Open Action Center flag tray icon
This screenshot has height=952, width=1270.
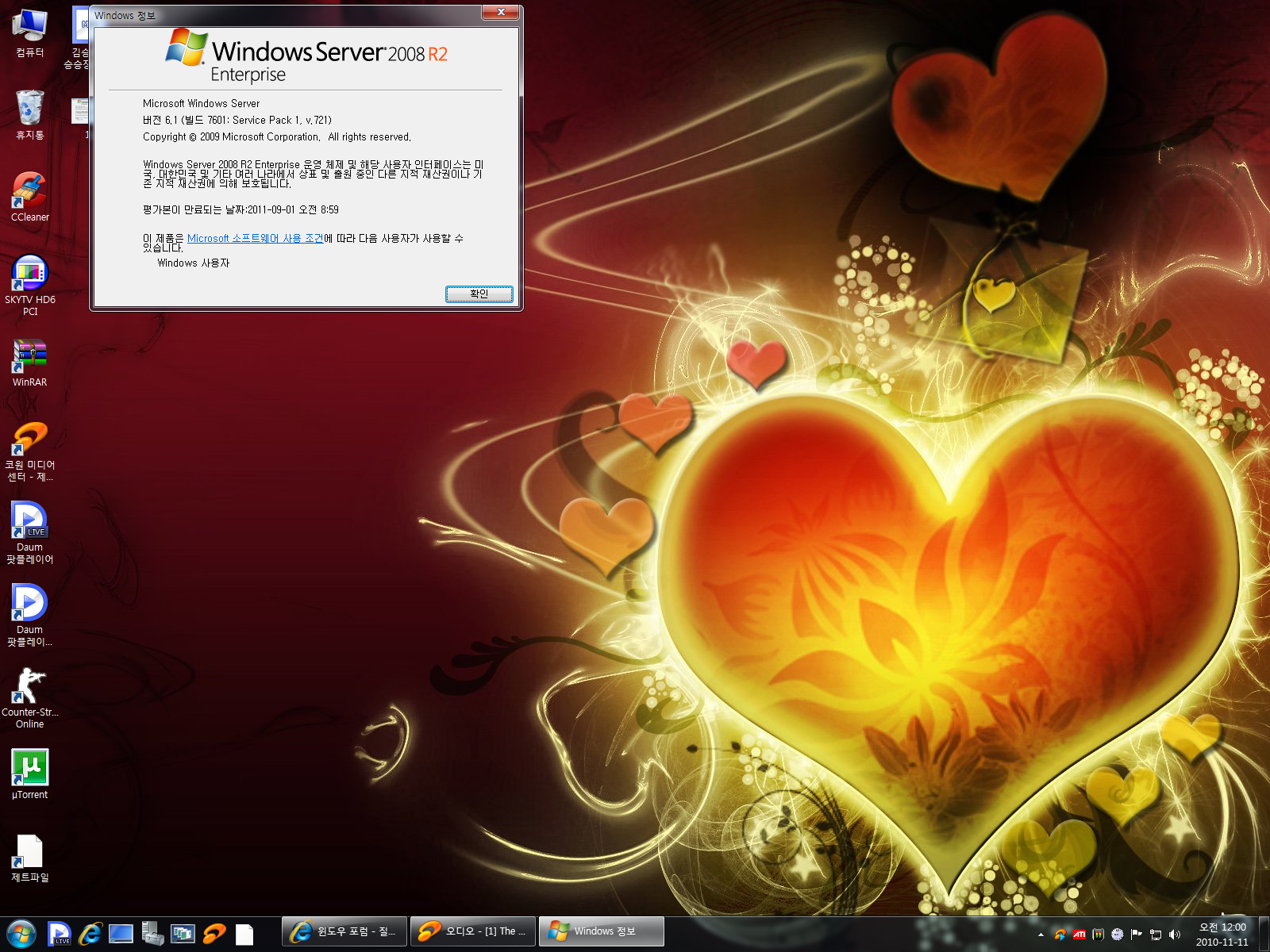(1137, 935)
